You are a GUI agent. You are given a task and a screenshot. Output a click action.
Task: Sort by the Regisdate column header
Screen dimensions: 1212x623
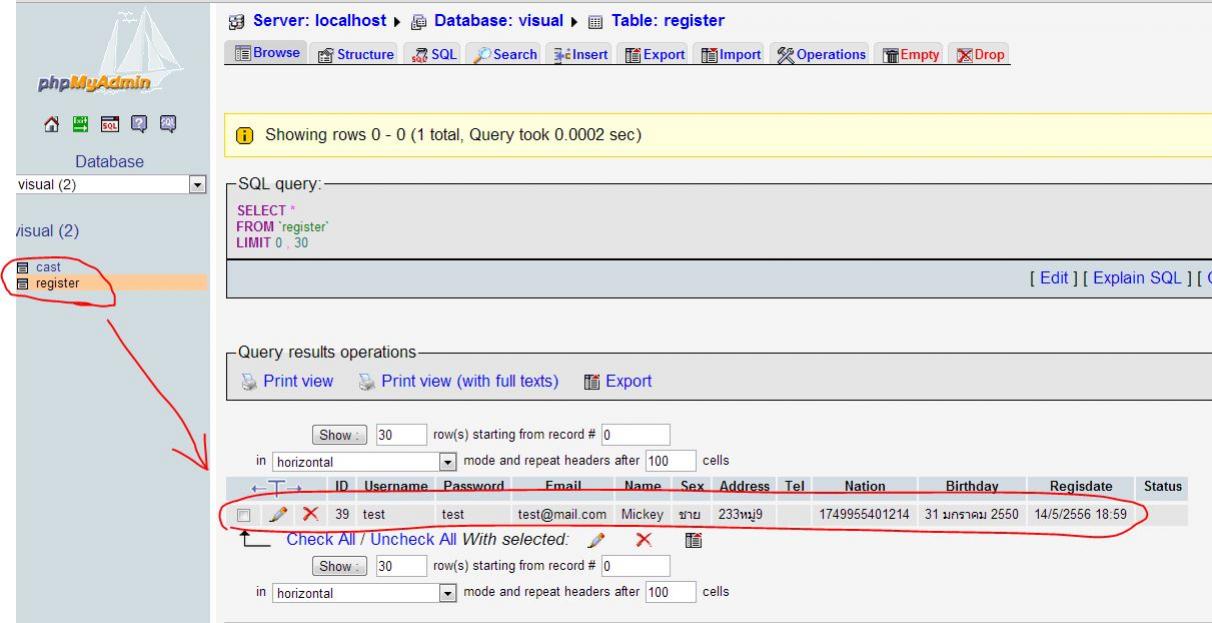(1081, 486)
